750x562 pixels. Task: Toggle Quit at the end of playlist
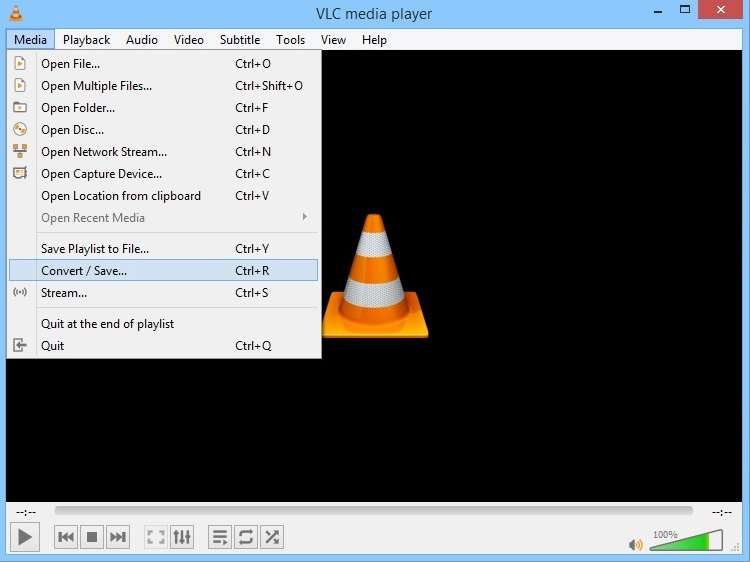click(x=164, y=324)
